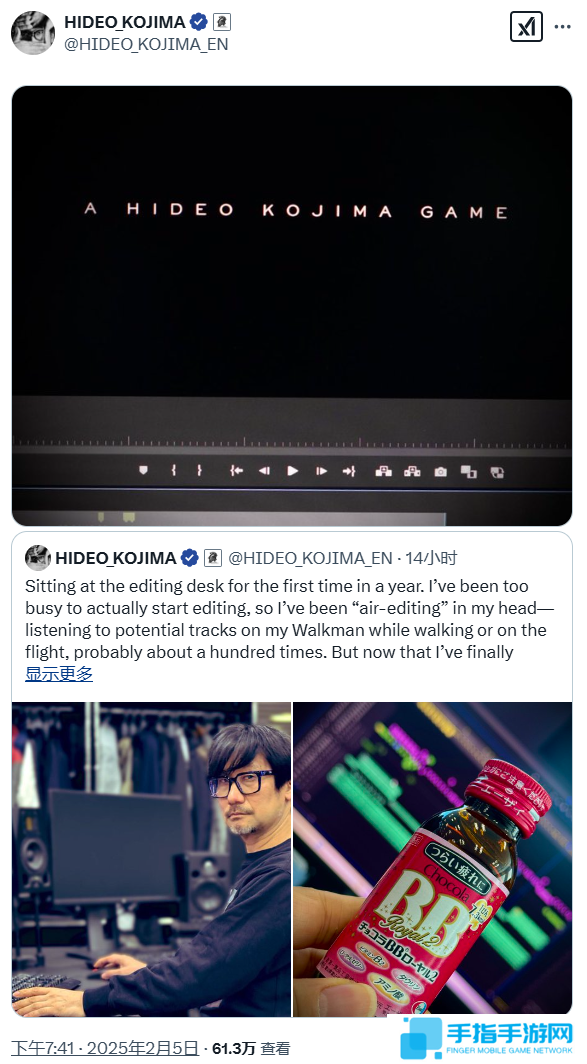Click the camera export frame icon in photo
The image size is (587, 1064).
(440, 472)
